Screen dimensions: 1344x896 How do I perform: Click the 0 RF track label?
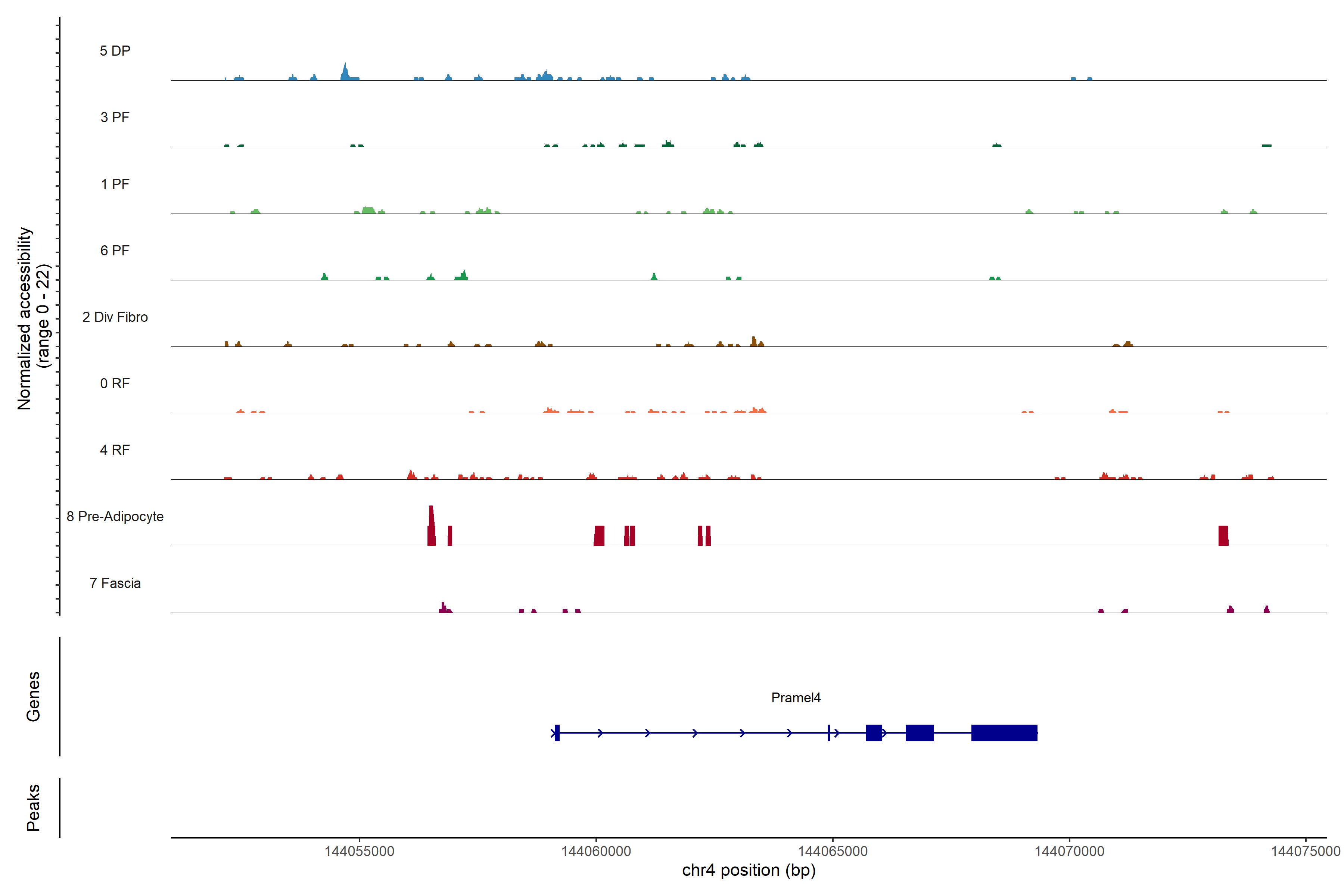pos(115,383)
